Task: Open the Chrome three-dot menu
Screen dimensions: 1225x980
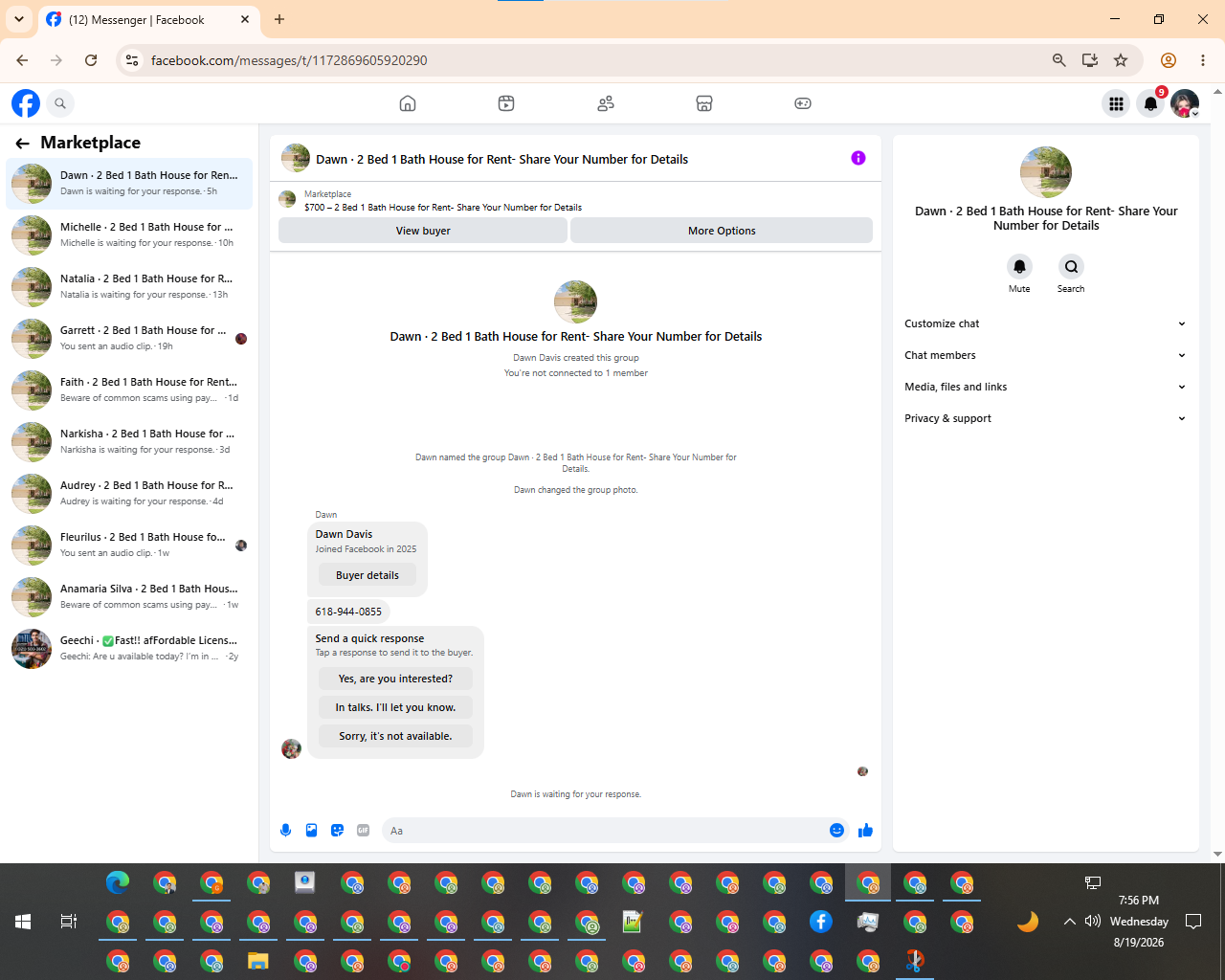Action: (1203, 60)
